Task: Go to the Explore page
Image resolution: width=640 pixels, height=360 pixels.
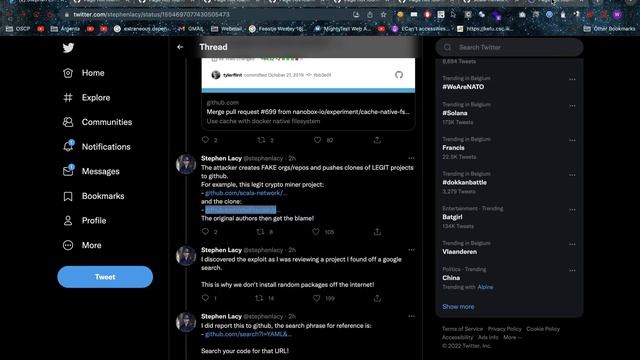Action: coord(87,98)
